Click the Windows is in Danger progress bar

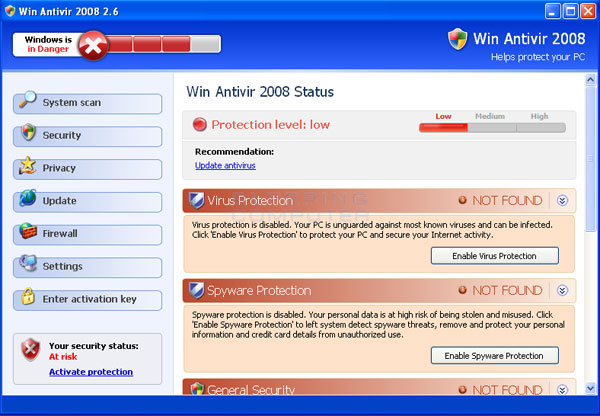point(163,44)
